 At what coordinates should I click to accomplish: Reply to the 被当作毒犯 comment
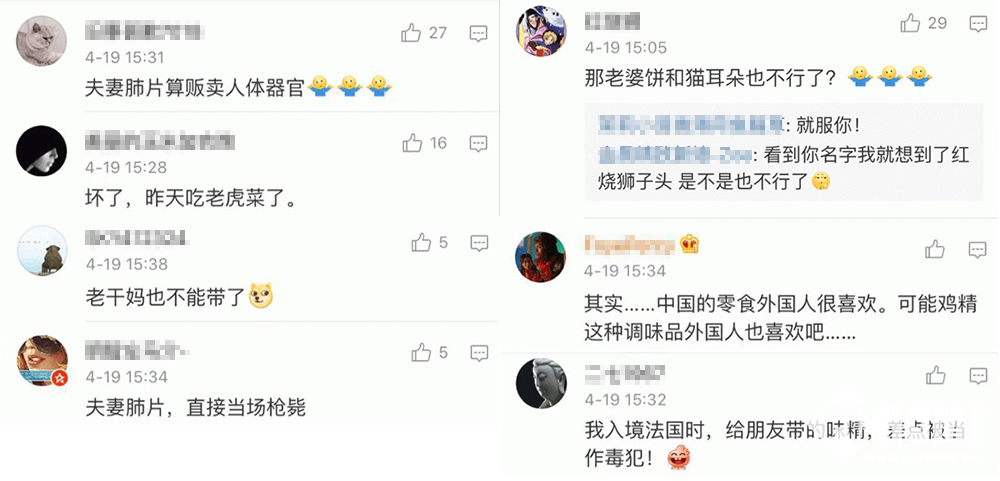[978, 376]
